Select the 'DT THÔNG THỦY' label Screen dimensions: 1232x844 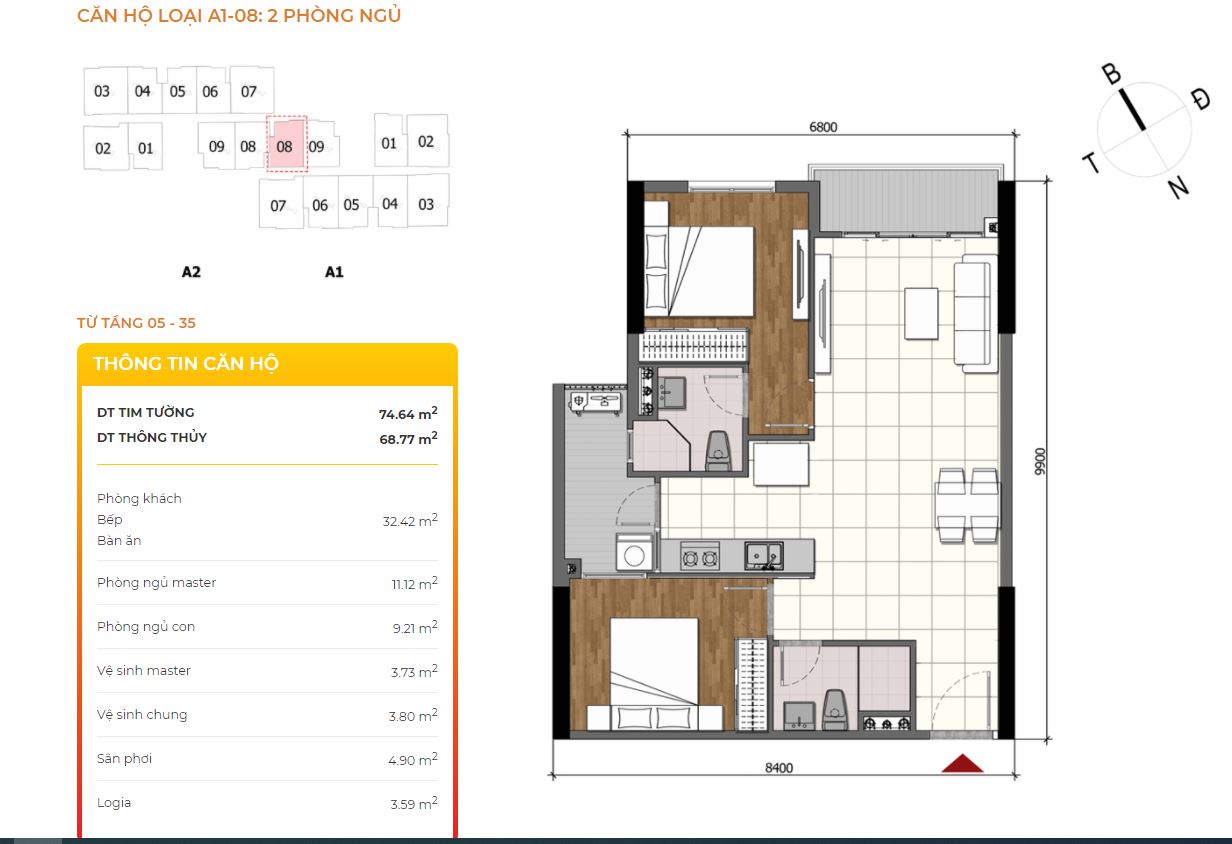tap(152, 437)
